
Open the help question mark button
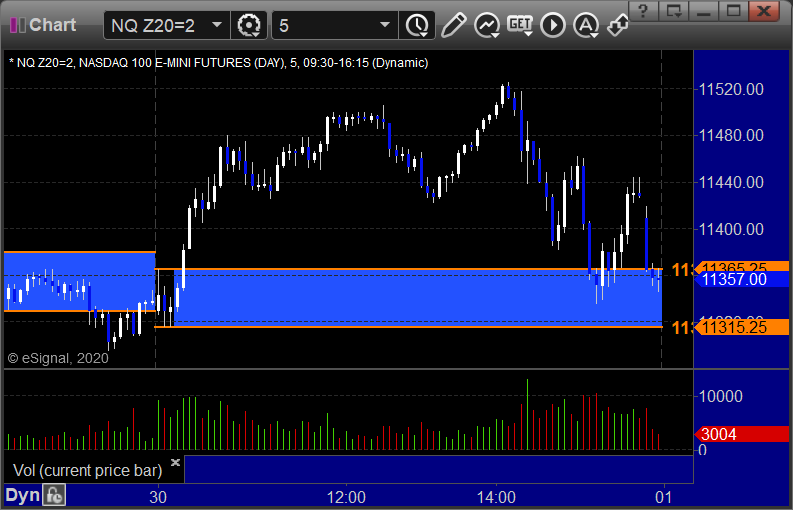click(643, 11)
